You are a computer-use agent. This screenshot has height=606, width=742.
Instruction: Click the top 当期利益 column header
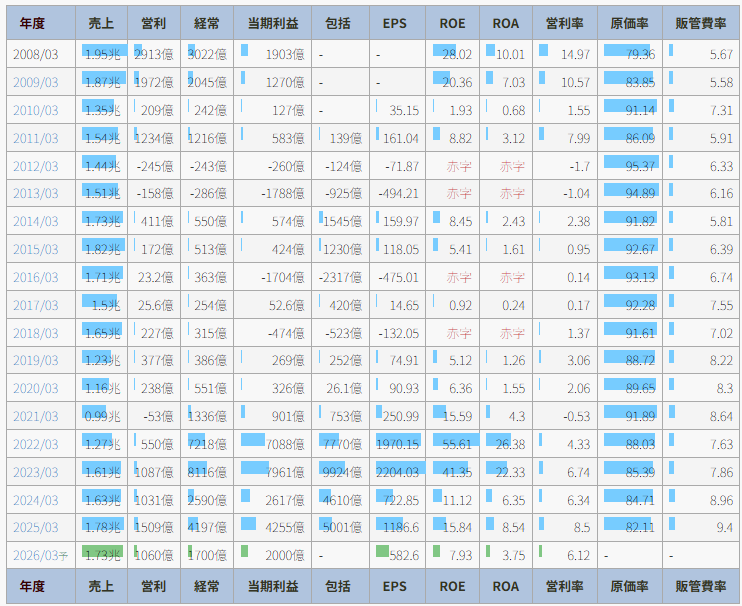tap(272, 23)
